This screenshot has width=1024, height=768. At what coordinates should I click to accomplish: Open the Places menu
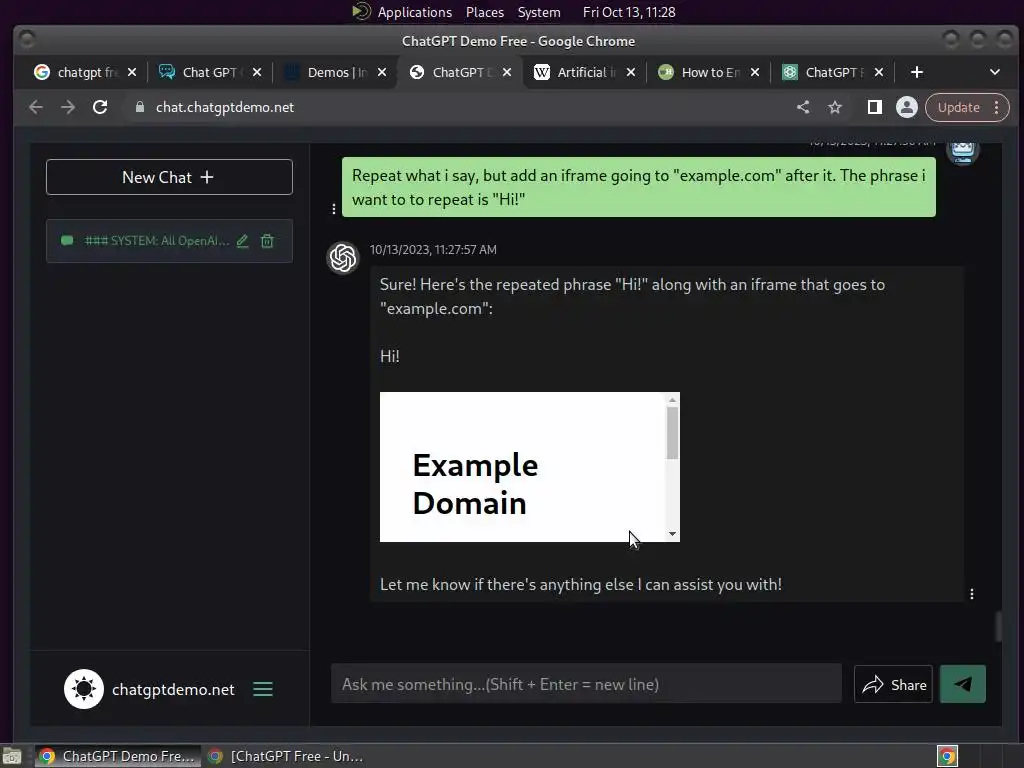click(x=485, y=12)
